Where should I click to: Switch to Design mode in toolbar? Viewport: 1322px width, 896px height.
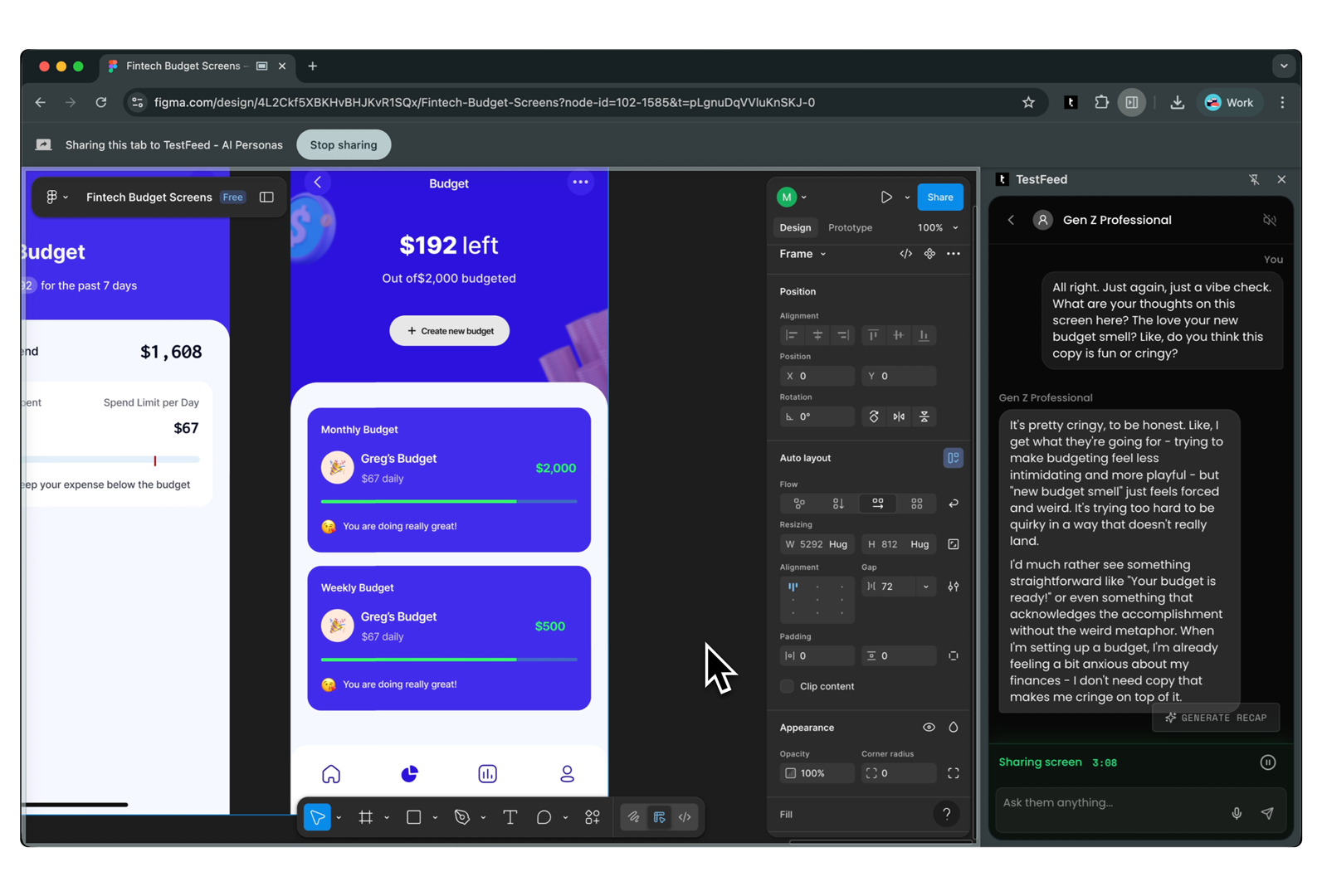point(660,817)
